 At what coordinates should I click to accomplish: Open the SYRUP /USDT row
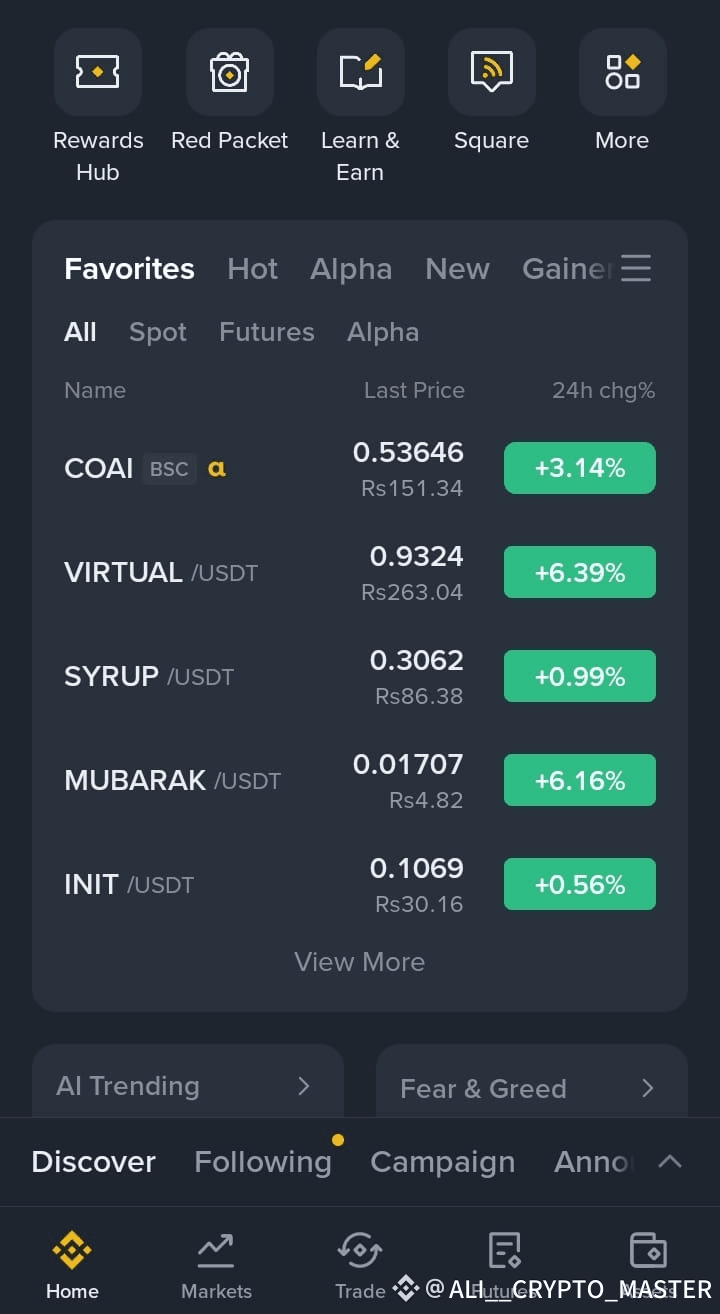tap(360, 676)
